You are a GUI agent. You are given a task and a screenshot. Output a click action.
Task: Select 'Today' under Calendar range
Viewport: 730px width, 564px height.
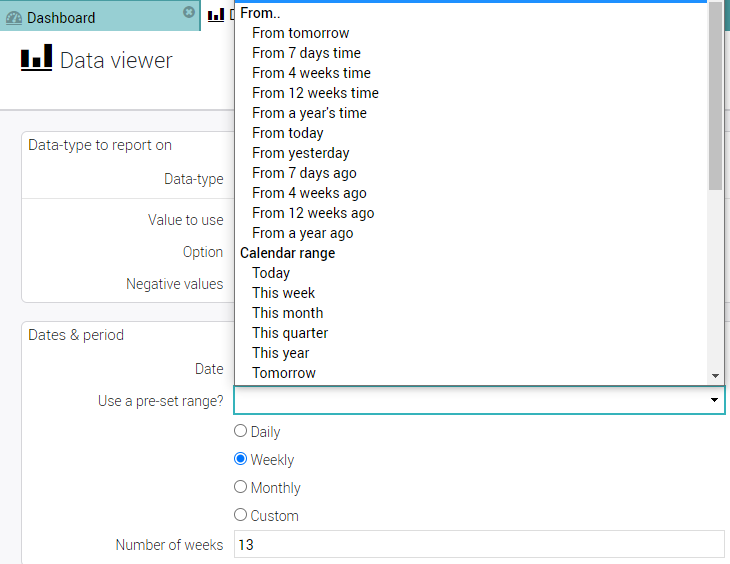coord(271,273)
